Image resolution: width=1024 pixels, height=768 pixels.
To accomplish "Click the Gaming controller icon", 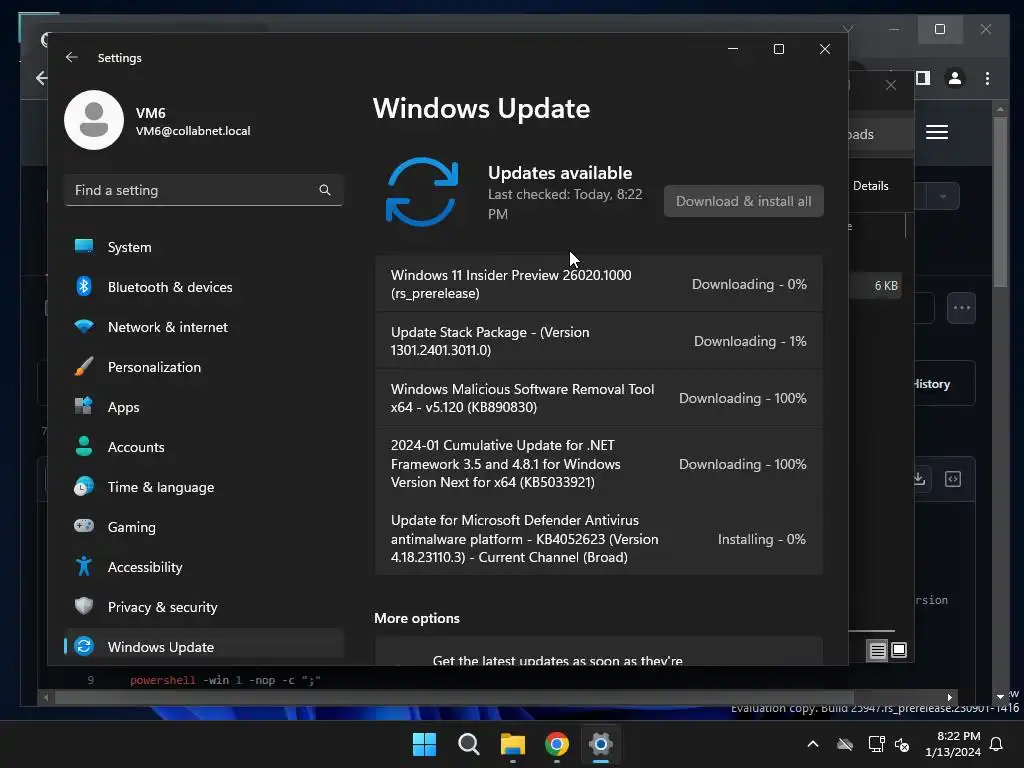I will coord(84,526).
